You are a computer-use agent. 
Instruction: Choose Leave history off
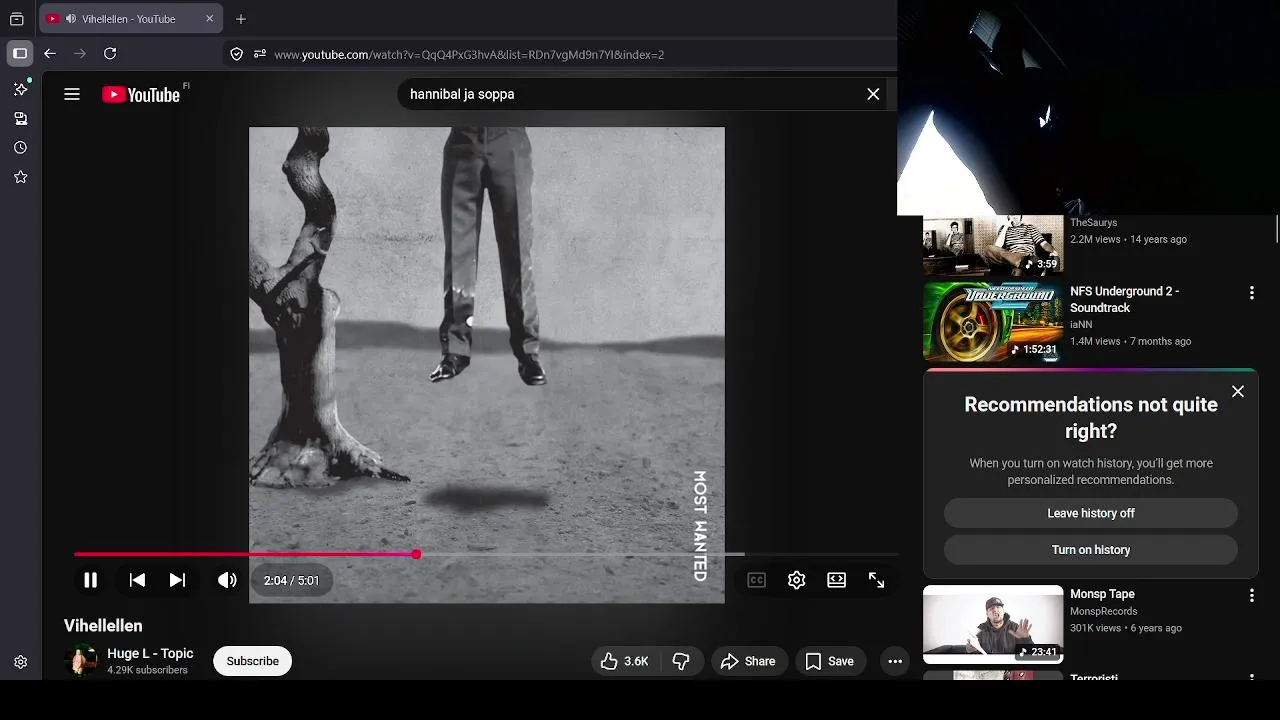point(1091,513)
